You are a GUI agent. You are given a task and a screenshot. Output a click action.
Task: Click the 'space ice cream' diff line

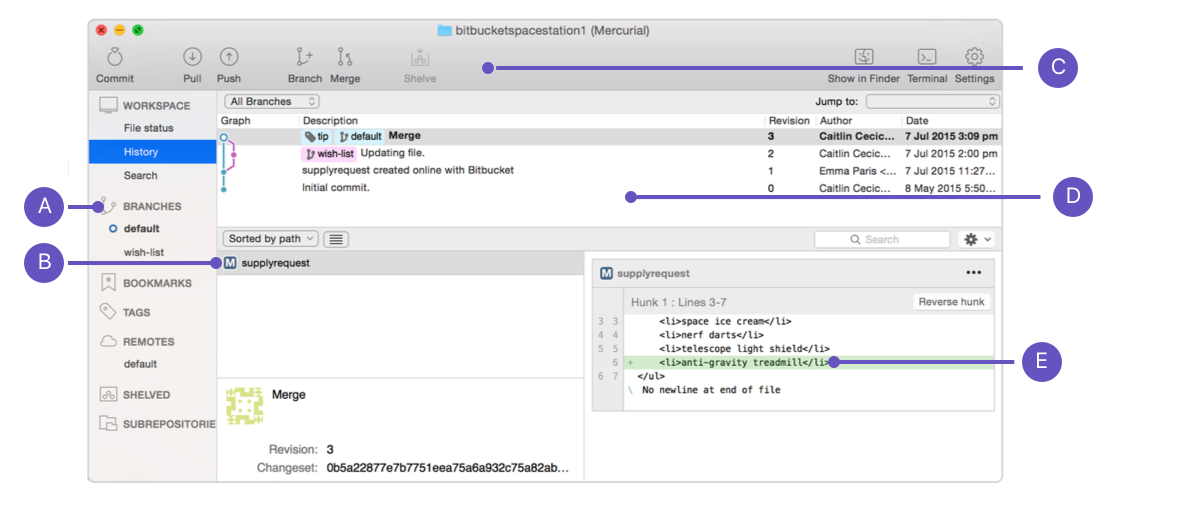(725, 321)
